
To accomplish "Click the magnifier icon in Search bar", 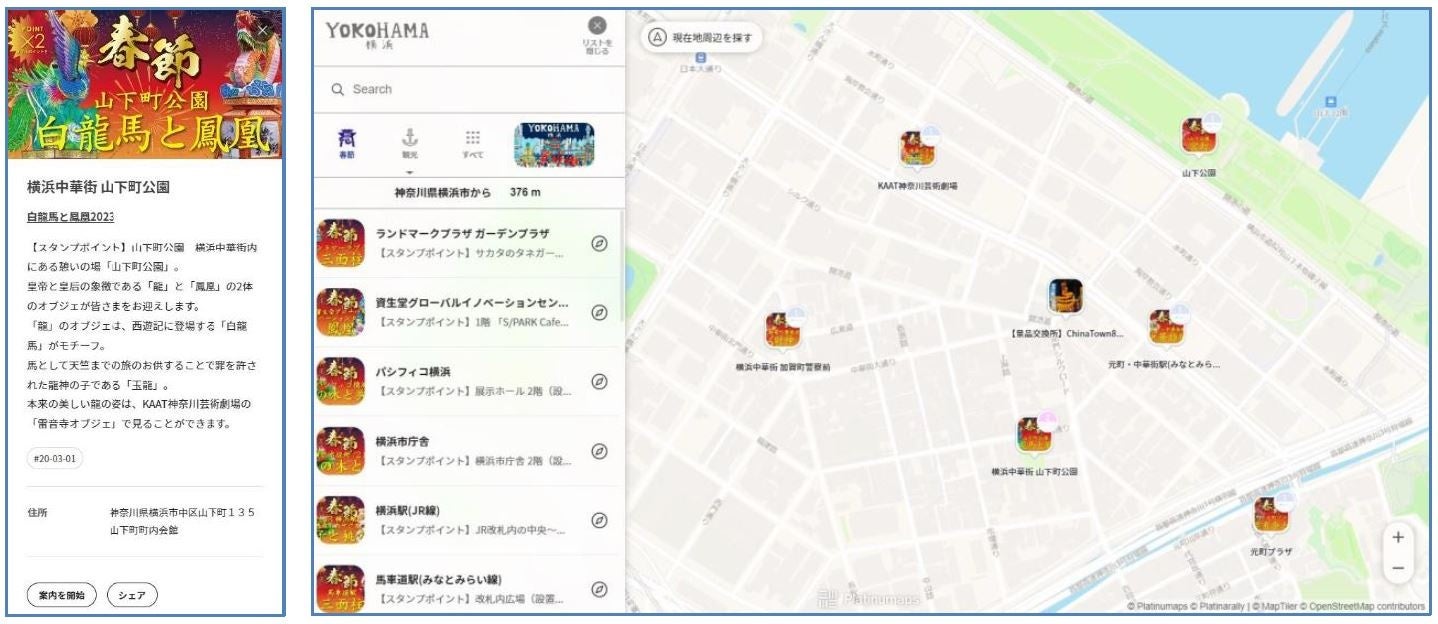I will pos(338,89).
